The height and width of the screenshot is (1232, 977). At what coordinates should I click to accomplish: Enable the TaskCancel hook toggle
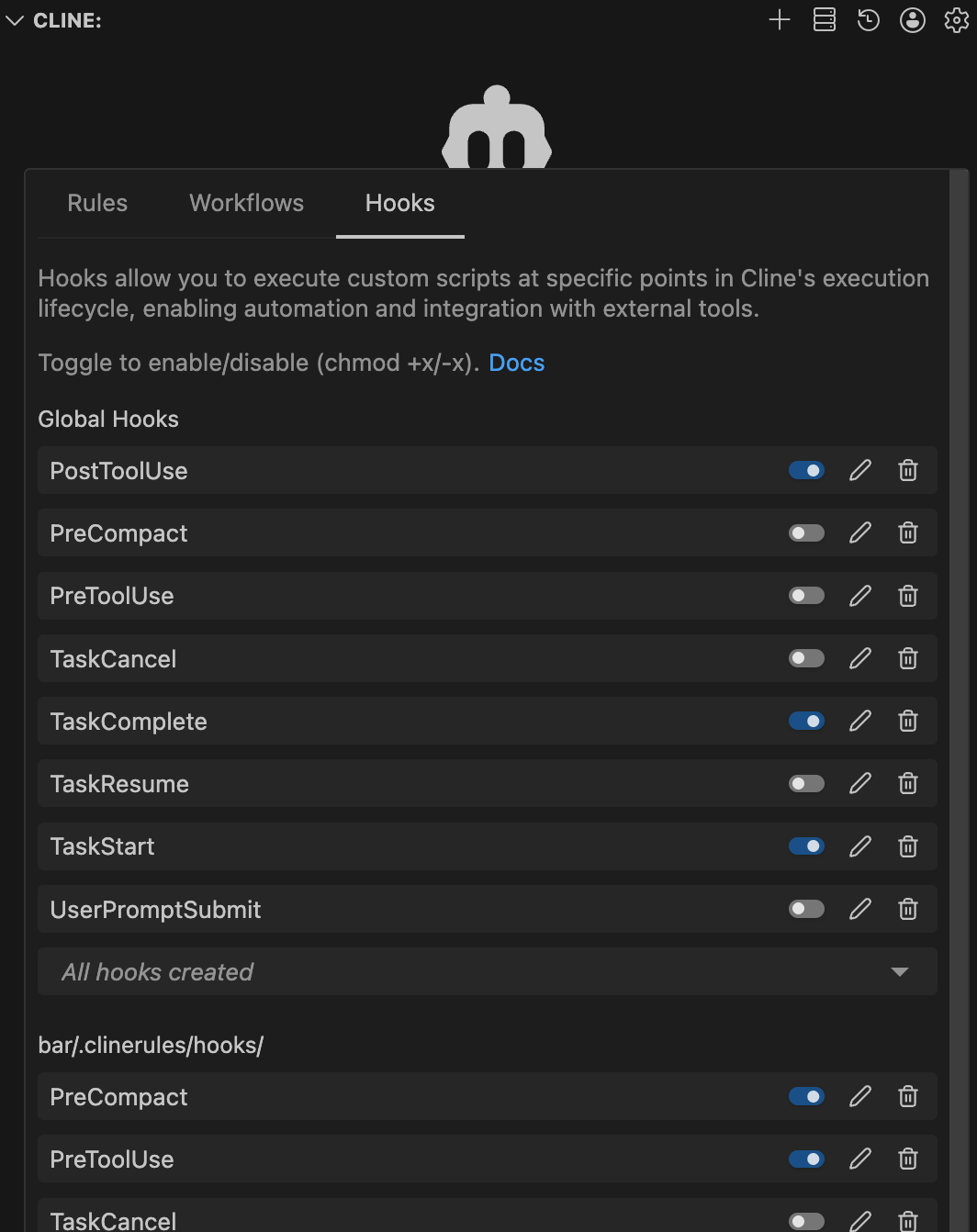tap(805, 658)
